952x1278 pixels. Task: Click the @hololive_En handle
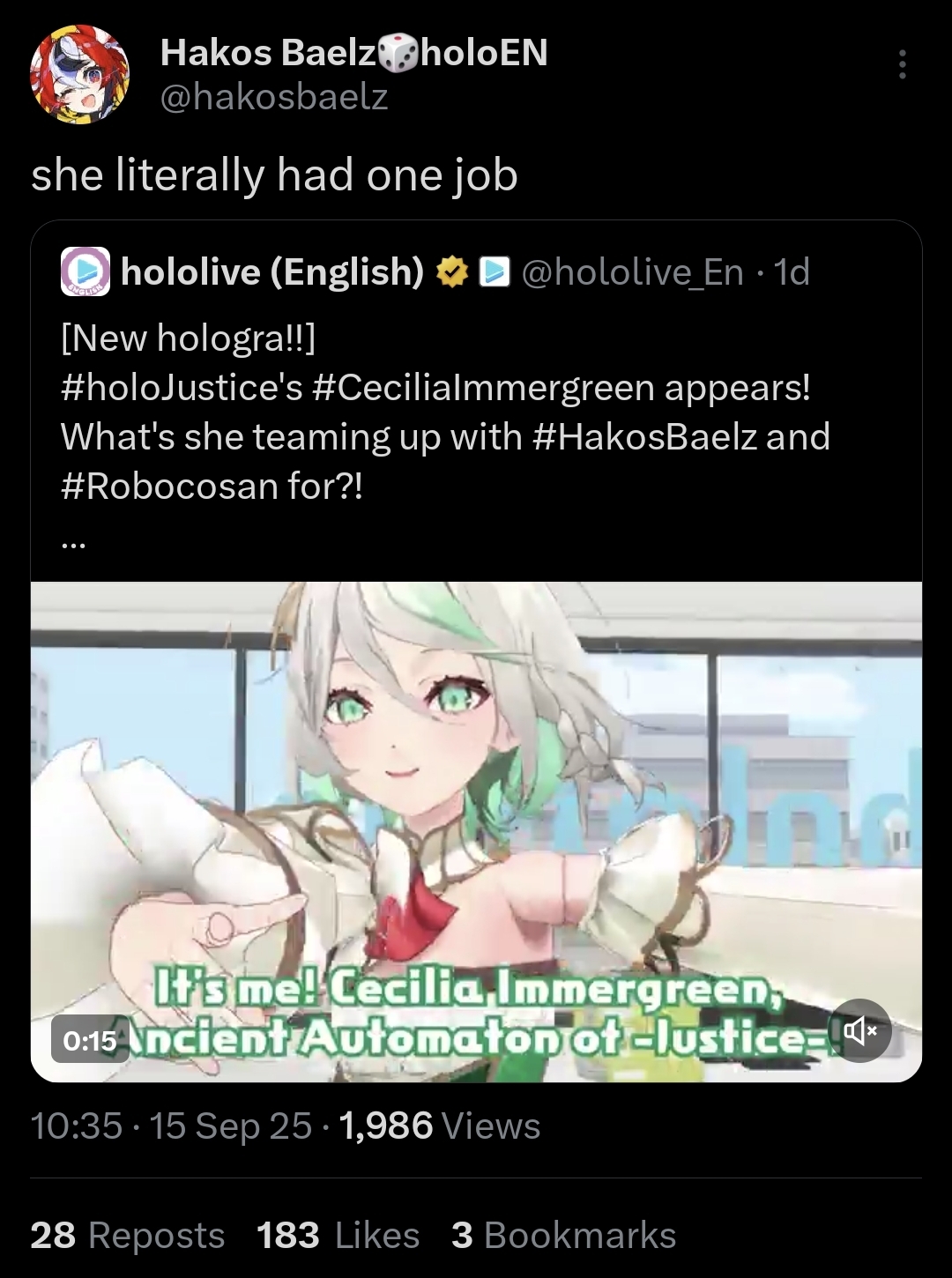click(x=633, y=272)
